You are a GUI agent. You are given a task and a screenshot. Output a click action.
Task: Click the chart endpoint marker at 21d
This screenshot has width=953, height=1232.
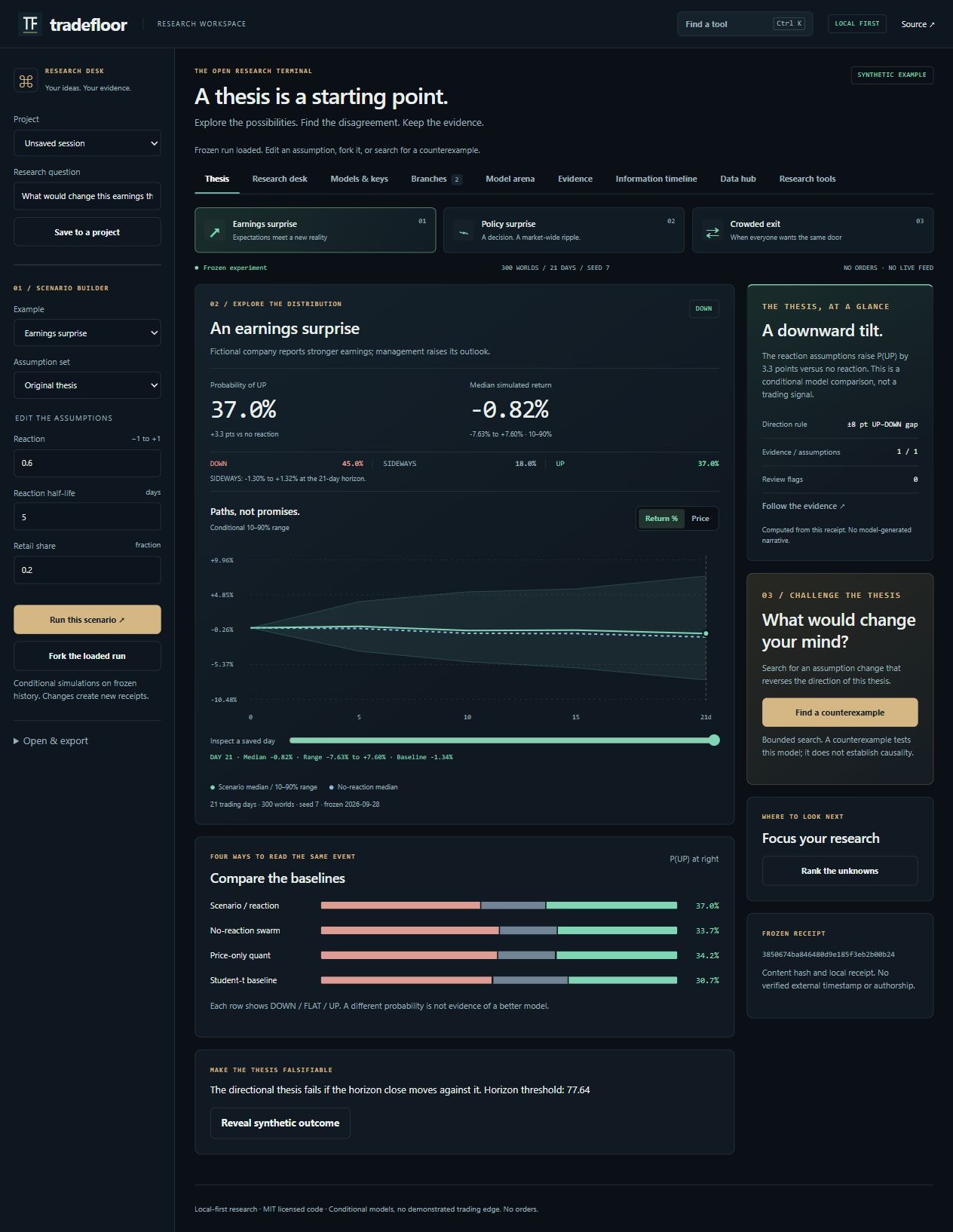click(x=706, y=633)
